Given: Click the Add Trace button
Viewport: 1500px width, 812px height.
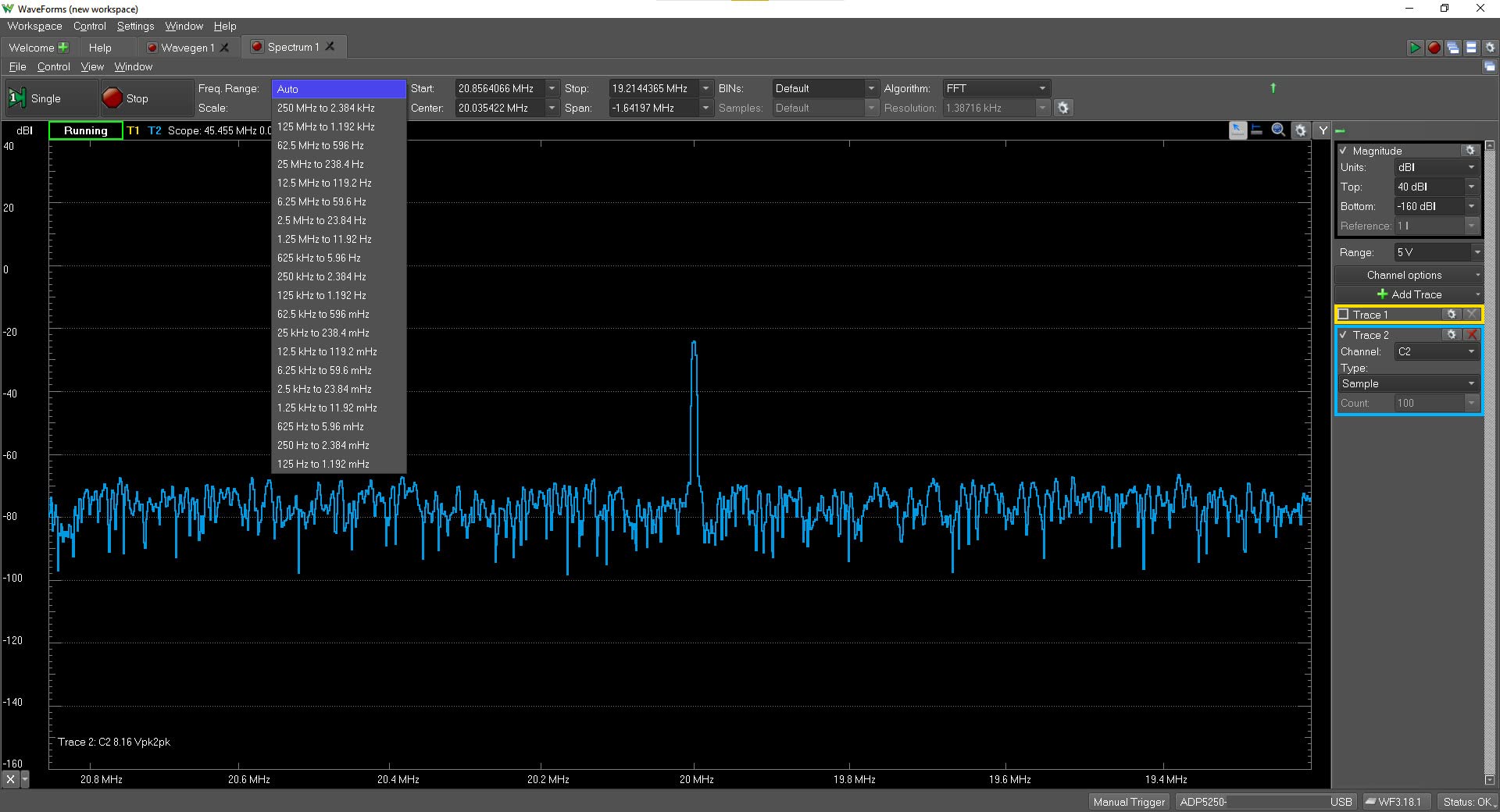Looking at the screenshot, I should click(x=1409, y=294).
